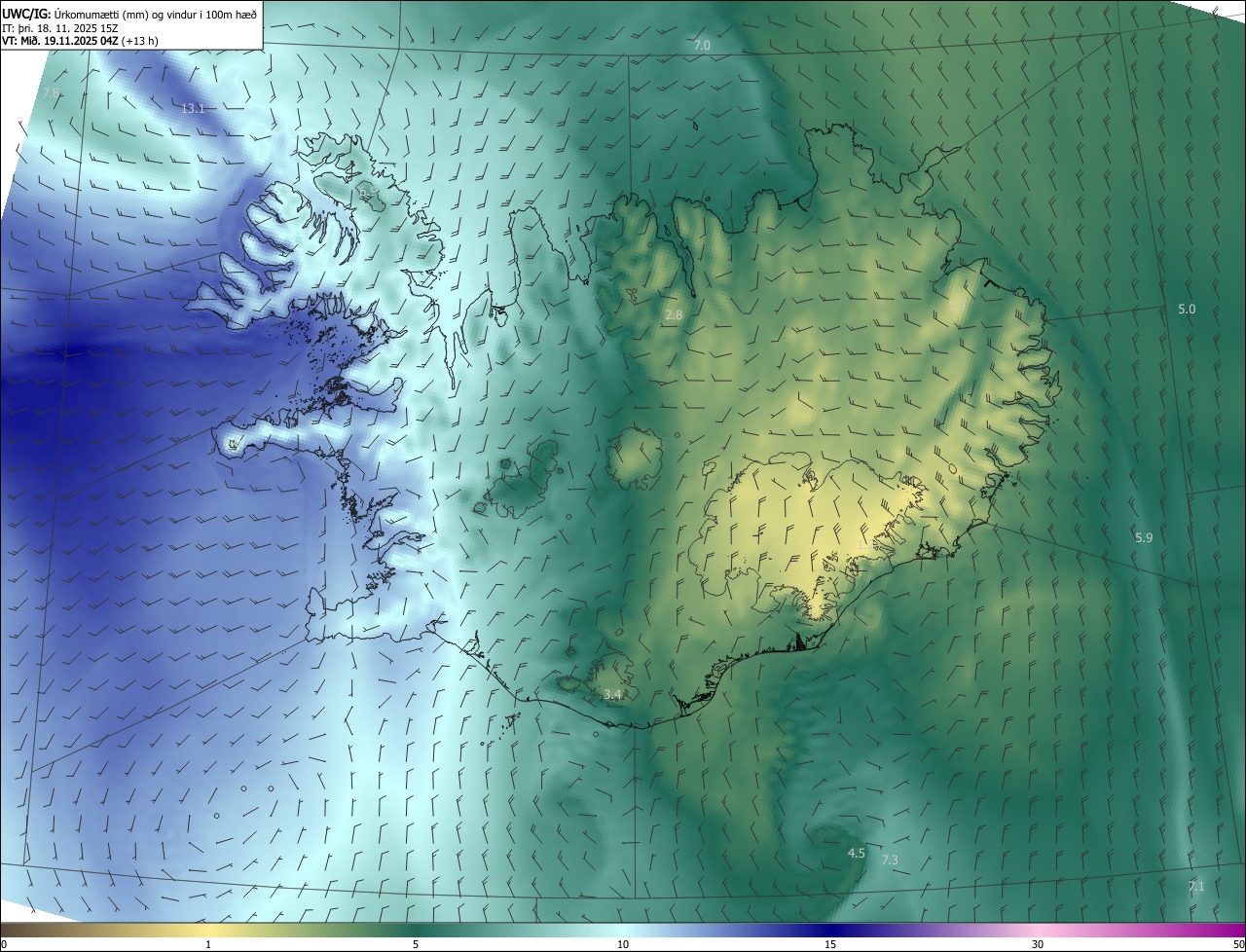Click the title line starting "UWC/IG: Úrkomumætti (mm)"

click(130, 14)
